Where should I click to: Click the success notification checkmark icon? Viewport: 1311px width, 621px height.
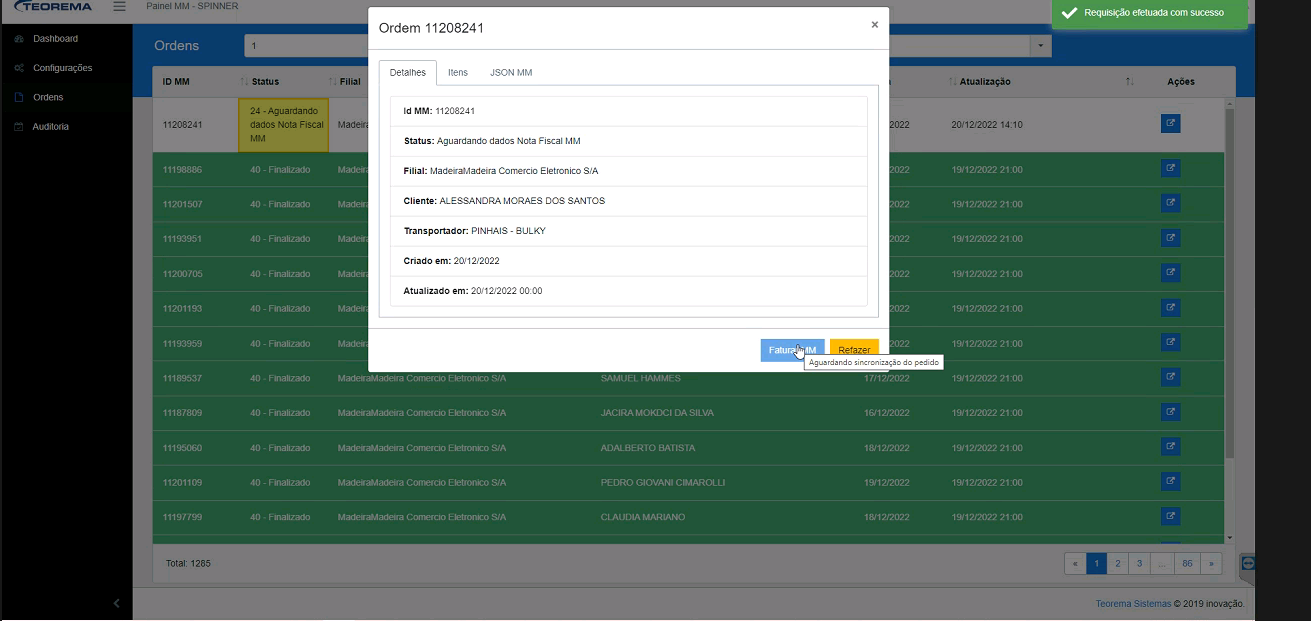pyautogui.click(x=1069, y=13)
